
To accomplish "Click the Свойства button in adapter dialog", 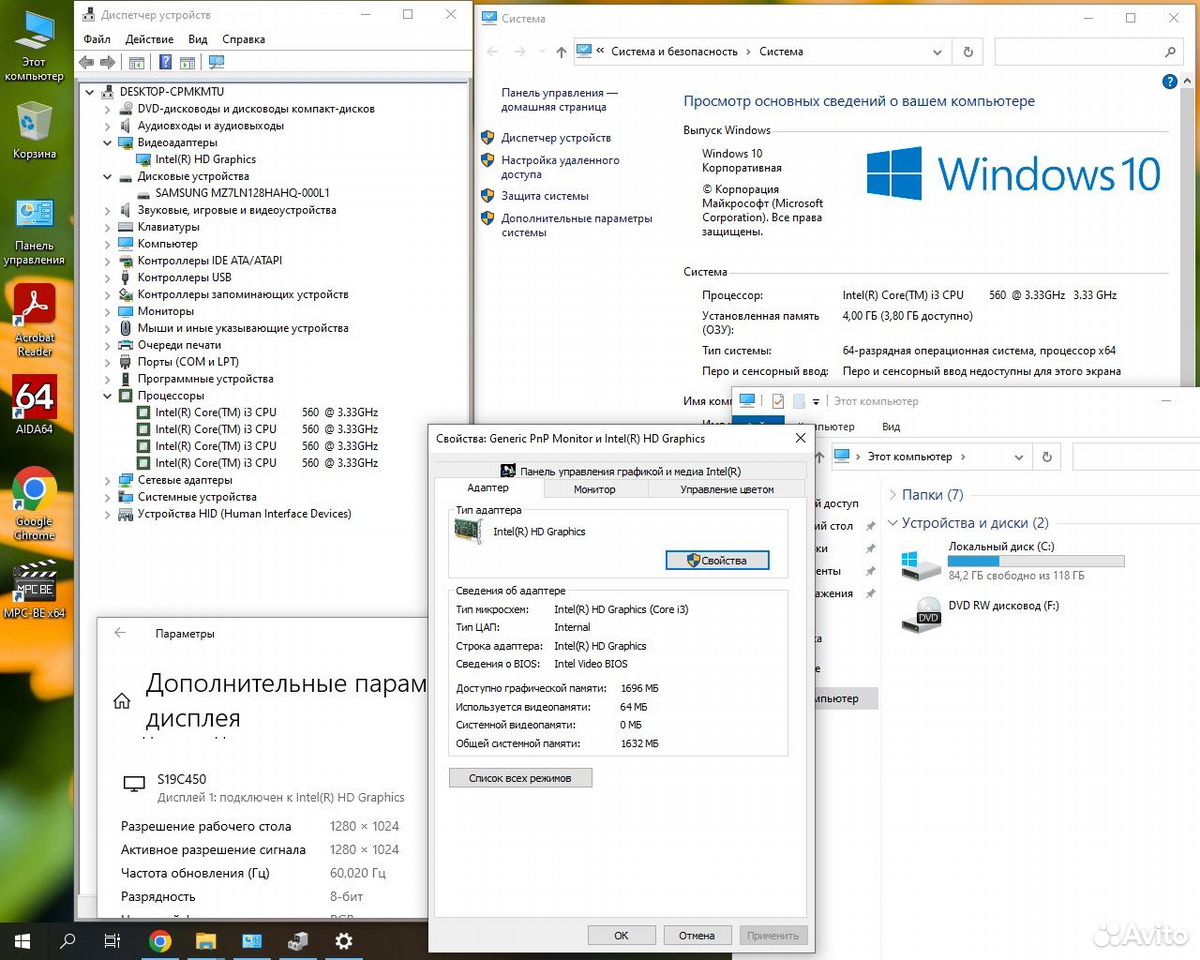I will pyautogui.click(x=717, y=560).
